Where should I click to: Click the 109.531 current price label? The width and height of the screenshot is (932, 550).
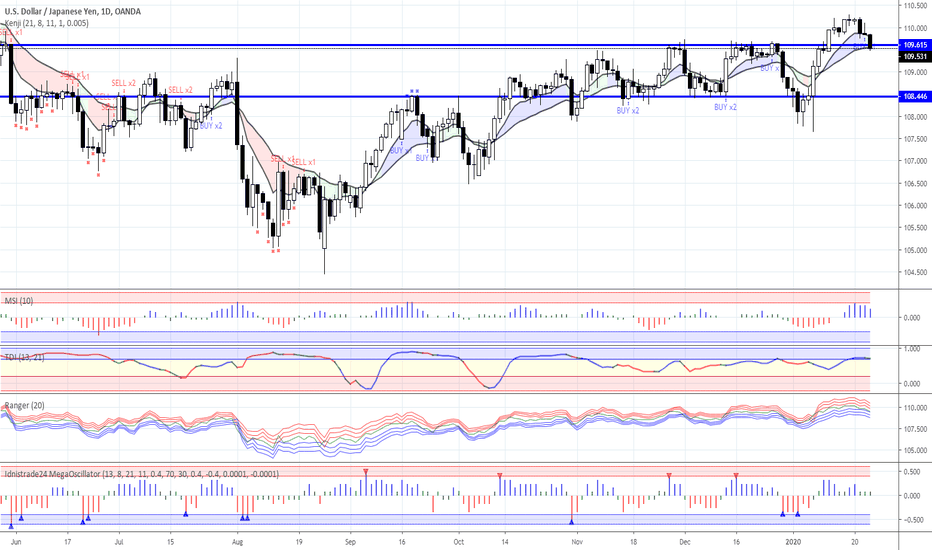coord(913,57)
